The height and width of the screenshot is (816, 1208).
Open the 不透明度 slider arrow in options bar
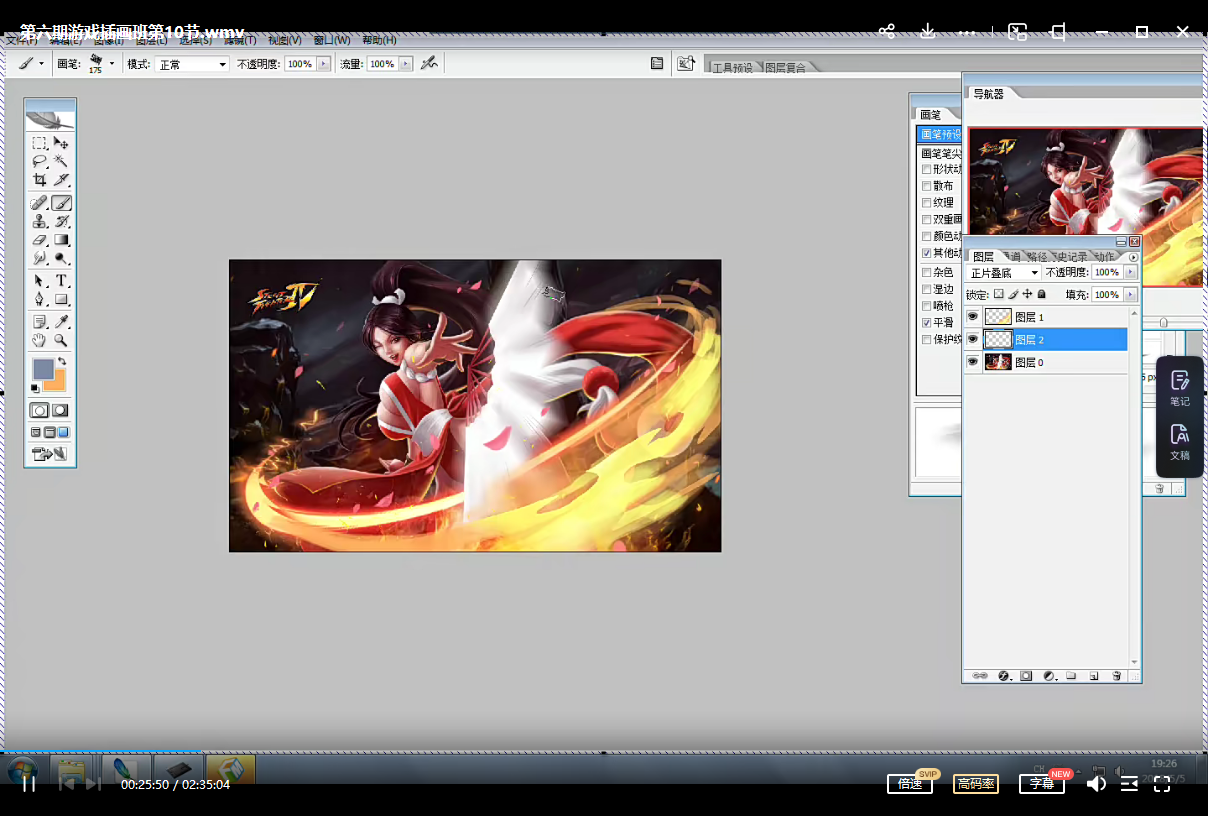coord(323,64)
